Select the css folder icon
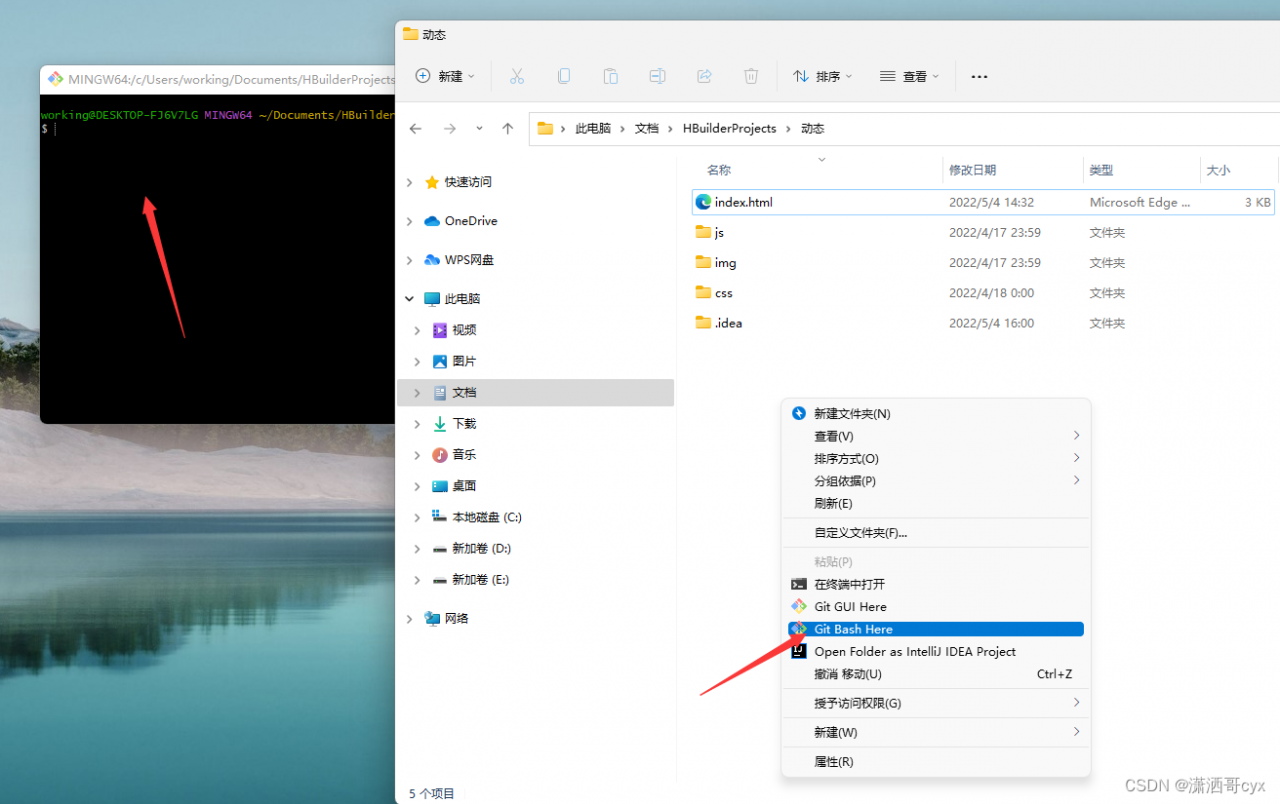This screenshot has height=804, width=1280. [x=703, y=292]
